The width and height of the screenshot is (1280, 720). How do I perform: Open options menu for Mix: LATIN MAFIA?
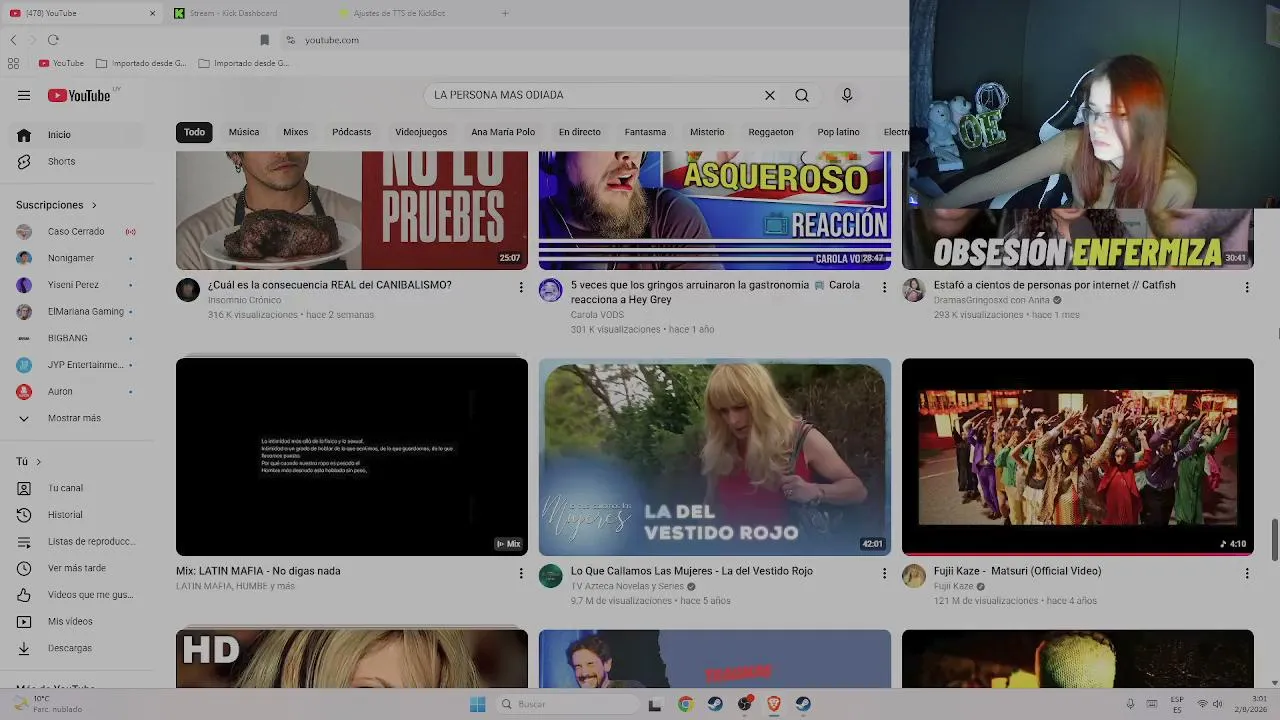click(521, 574)
